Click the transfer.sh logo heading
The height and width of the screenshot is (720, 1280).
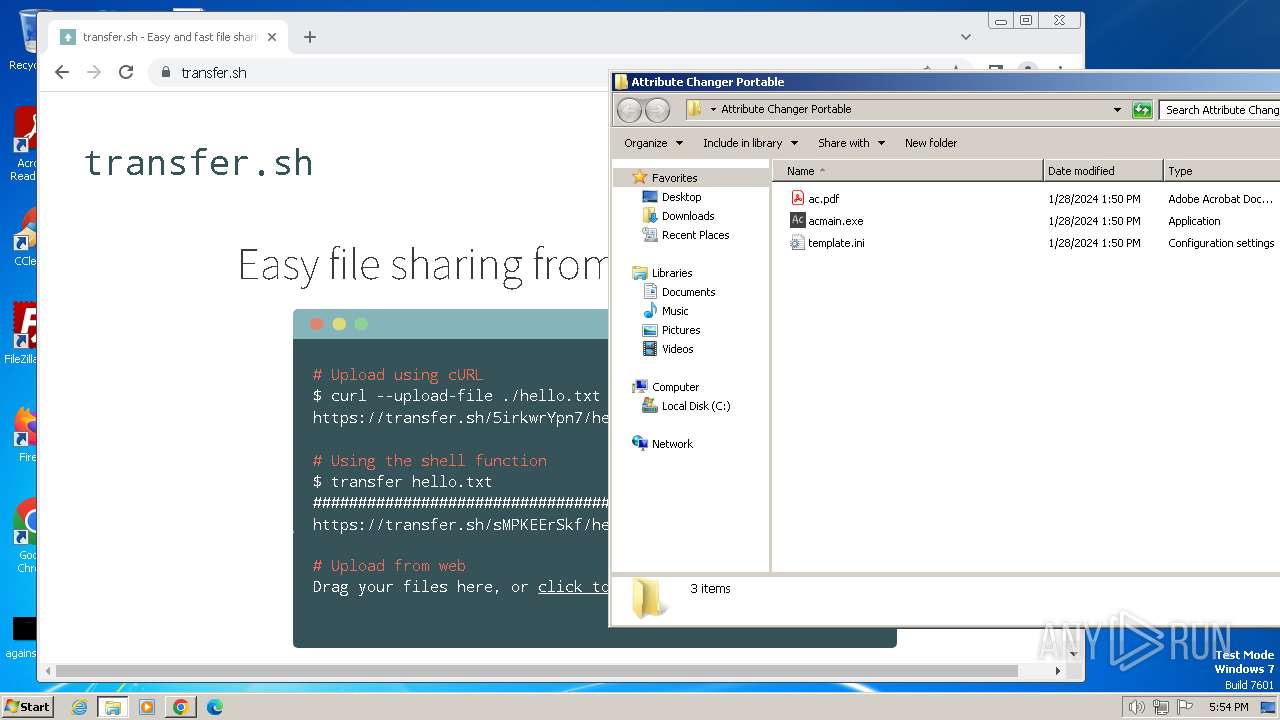pos(199,162)
